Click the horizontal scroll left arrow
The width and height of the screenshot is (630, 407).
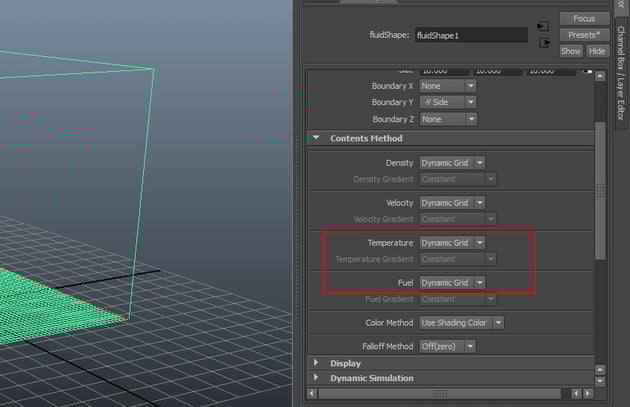(x=312, y=393)
